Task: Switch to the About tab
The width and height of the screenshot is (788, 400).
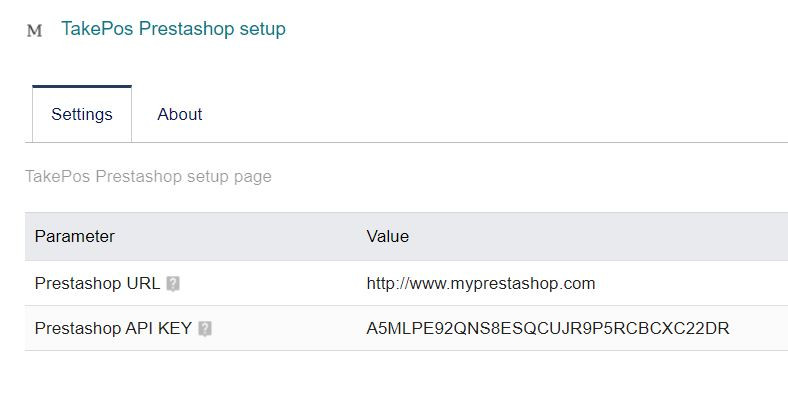Action: (180, 114)
